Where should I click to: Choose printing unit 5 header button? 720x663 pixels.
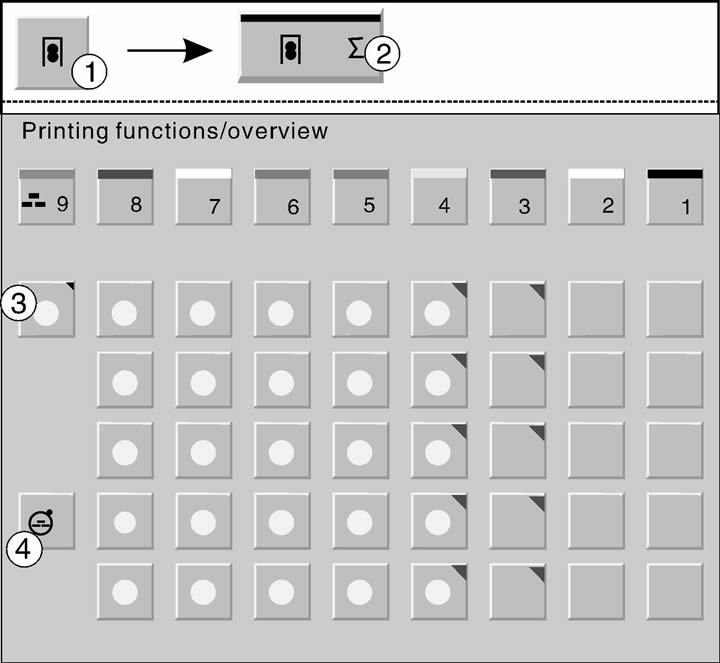point(360,197)
